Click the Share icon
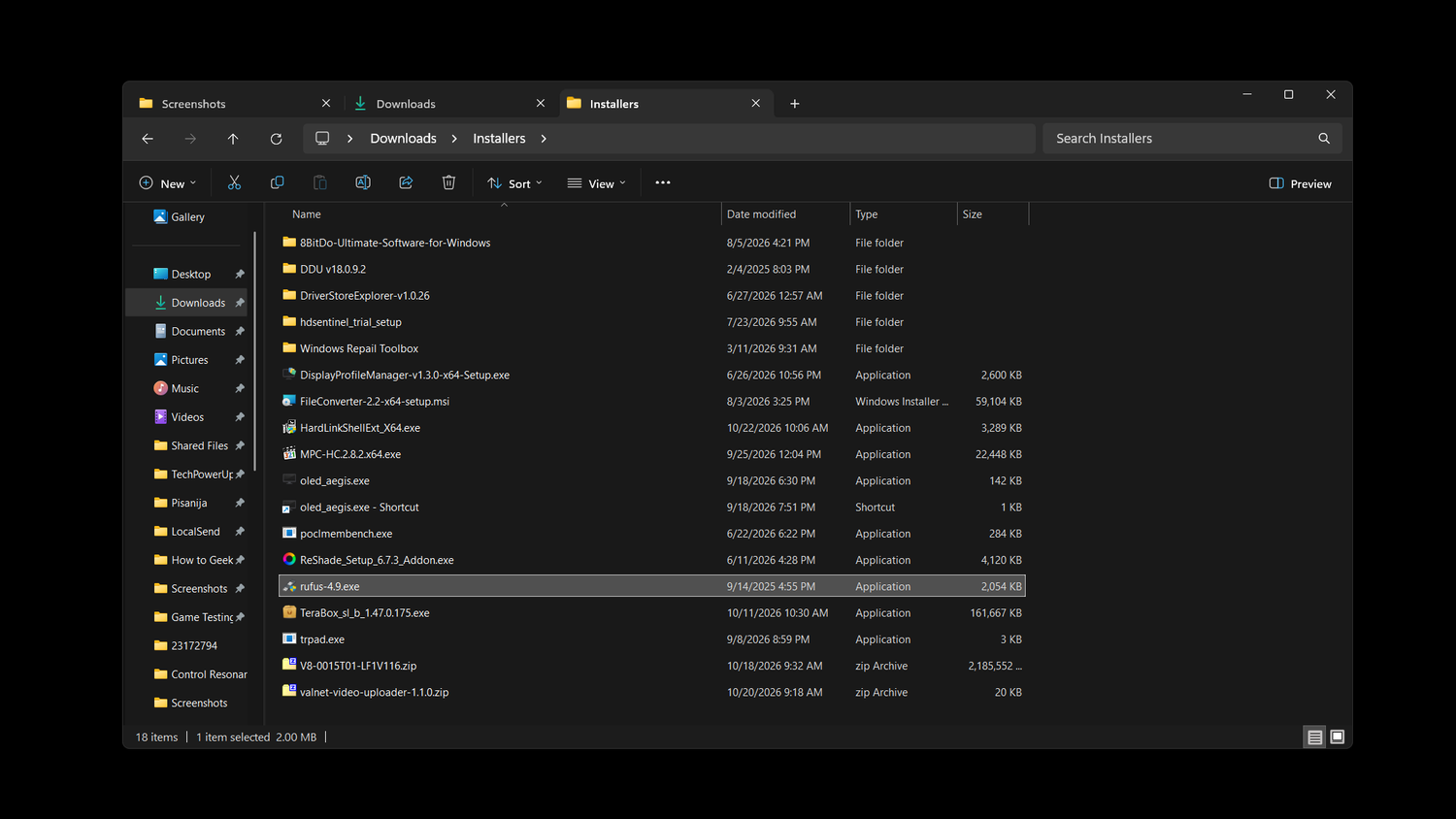1456x819 pixels. coord(406,182)
